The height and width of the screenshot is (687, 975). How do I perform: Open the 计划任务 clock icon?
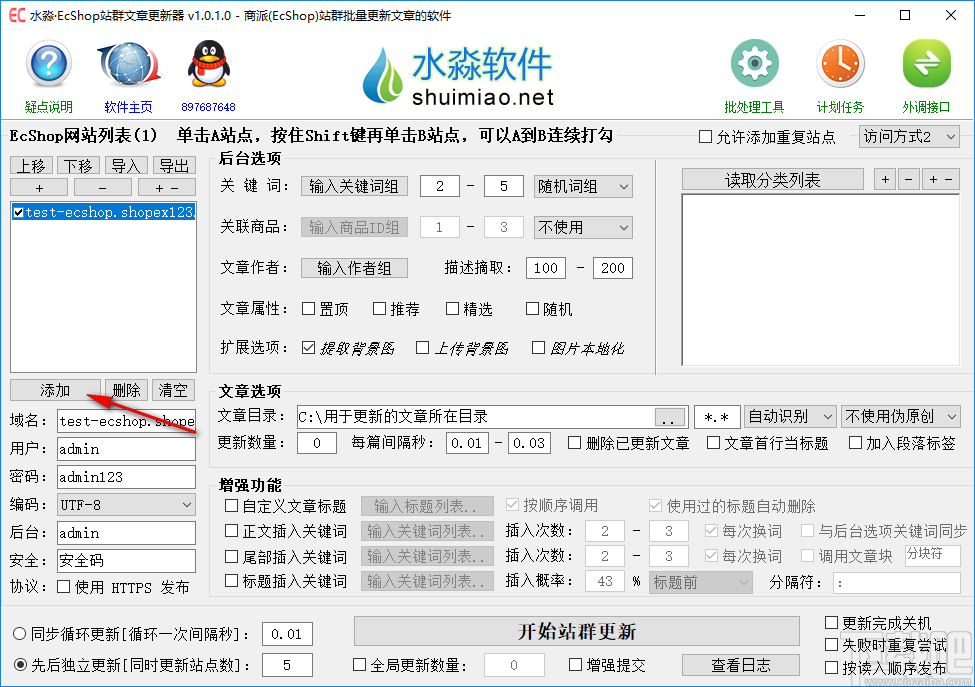pos(840,62)
